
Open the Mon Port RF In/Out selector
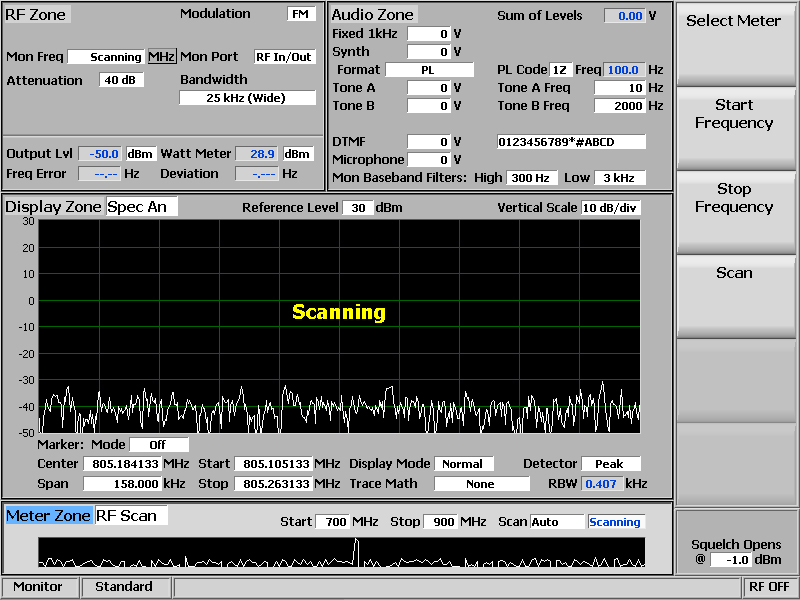coord(285,57)
